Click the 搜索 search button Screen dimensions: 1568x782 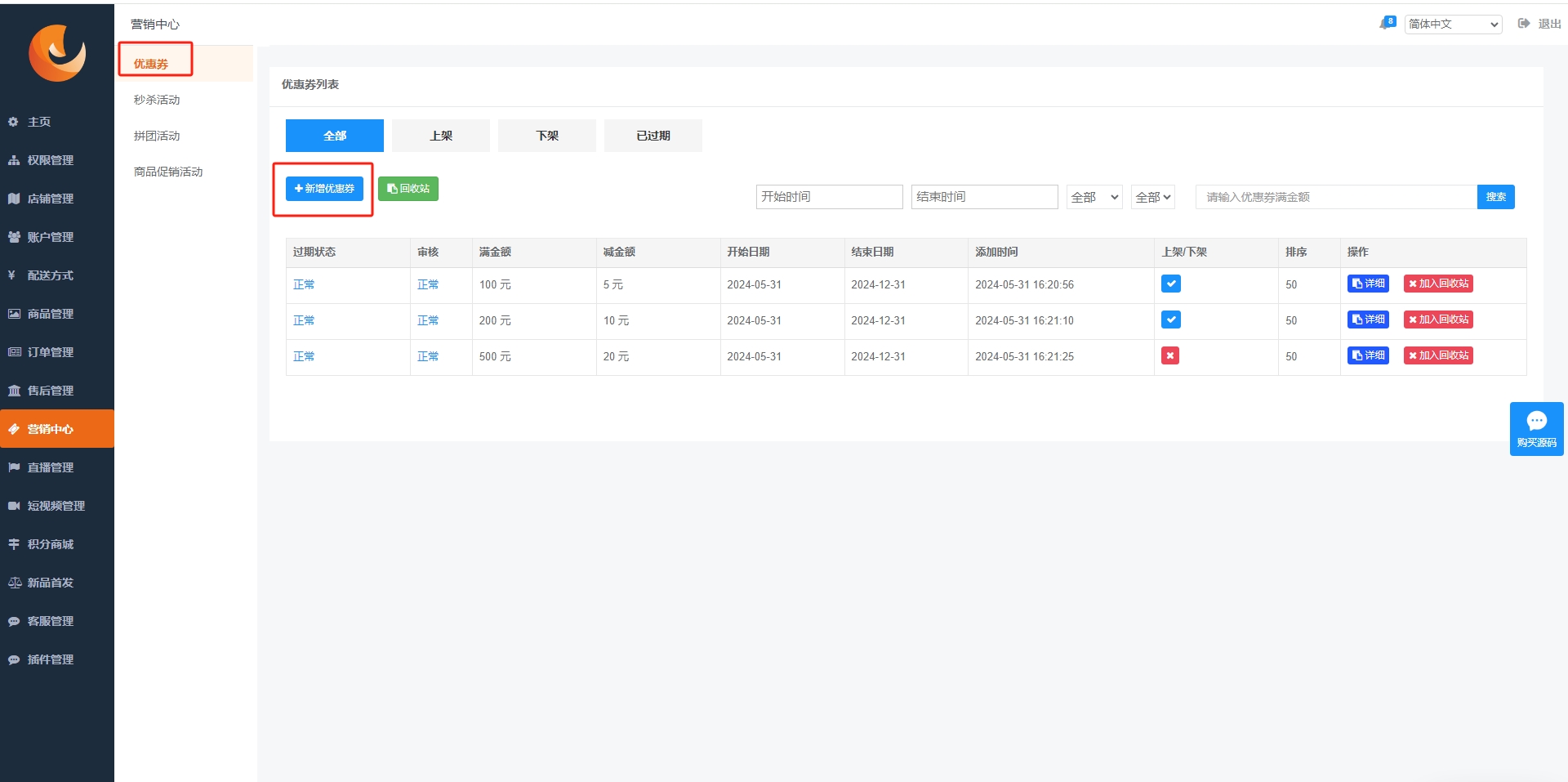tap(1496, 197)
